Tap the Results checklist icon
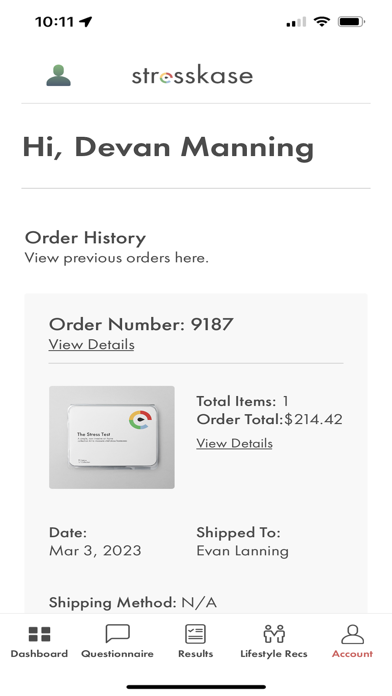This screenshot has height=696, width=392. [x=195, y=634]
